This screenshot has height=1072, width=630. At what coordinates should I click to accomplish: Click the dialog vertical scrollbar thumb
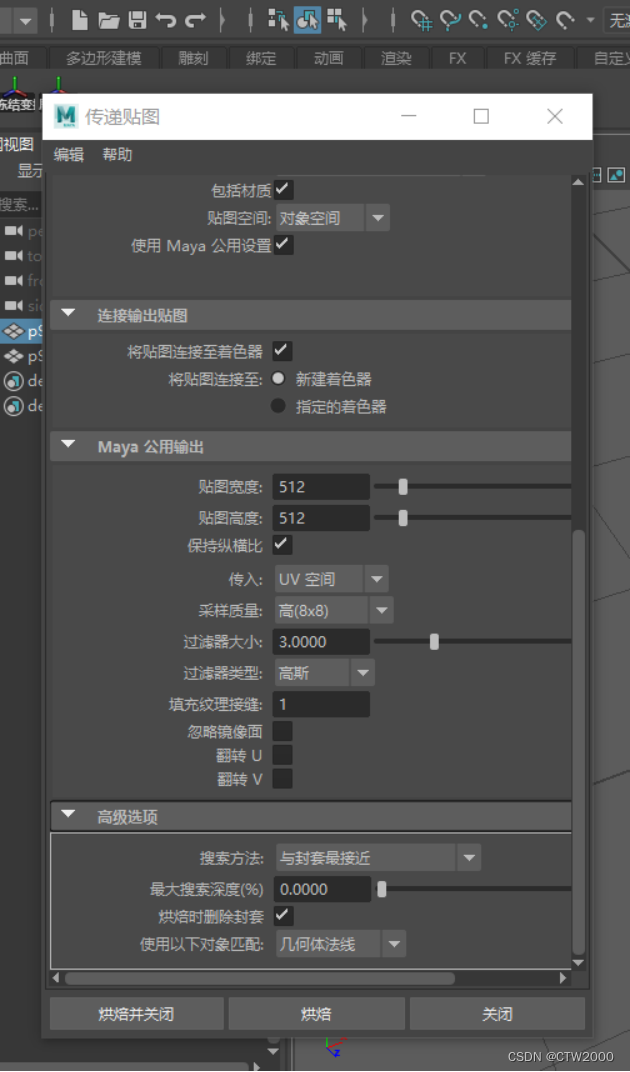579,742
